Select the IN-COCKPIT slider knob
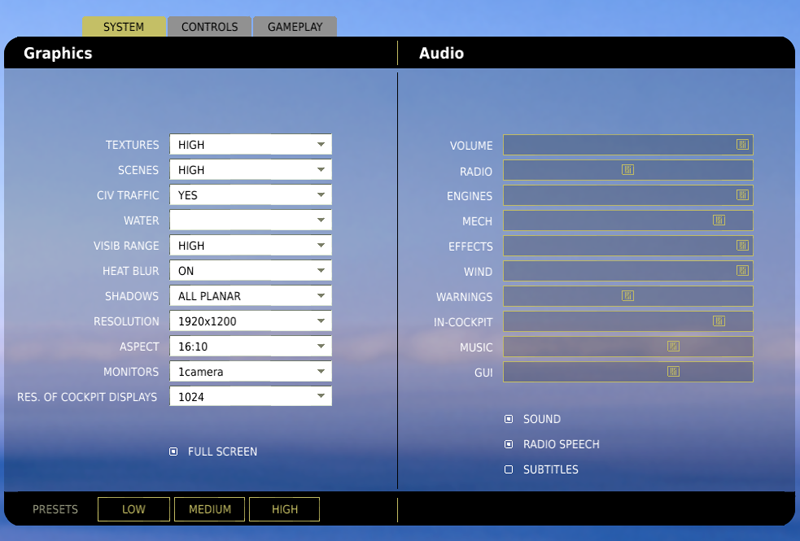Image resolution: width=800 pixels, height=541 pixels. point(718,321)
